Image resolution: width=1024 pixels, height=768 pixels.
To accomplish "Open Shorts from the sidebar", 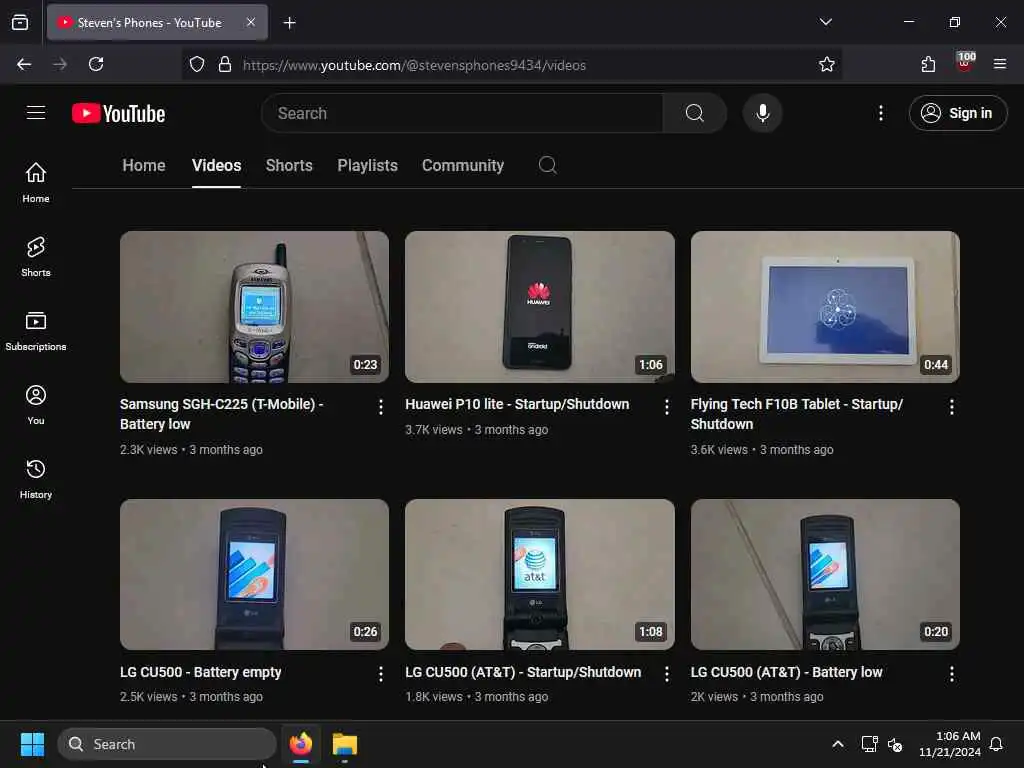I will tap(36, 257).
